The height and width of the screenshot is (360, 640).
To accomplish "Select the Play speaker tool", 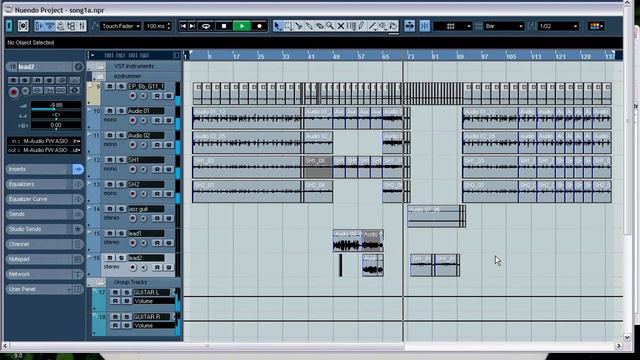I will point(383,26).
